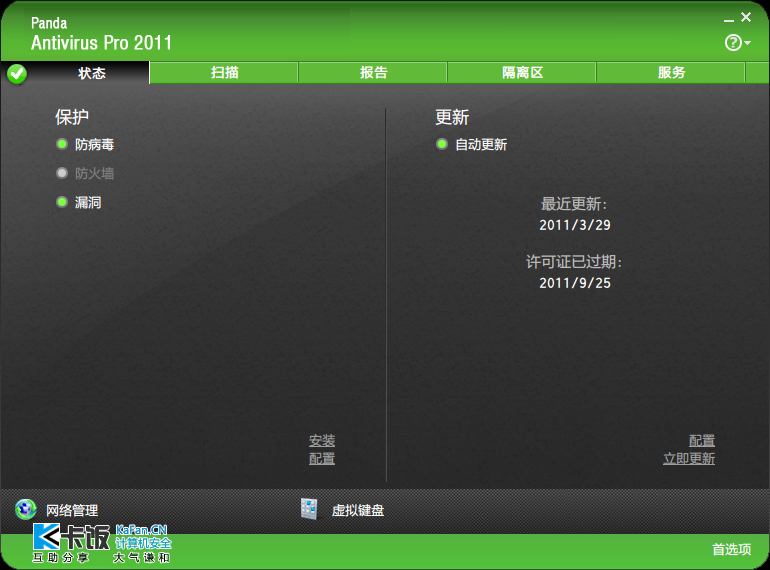Close the Panda Antivirus window

pyautogui.click(x=746, y=17)
